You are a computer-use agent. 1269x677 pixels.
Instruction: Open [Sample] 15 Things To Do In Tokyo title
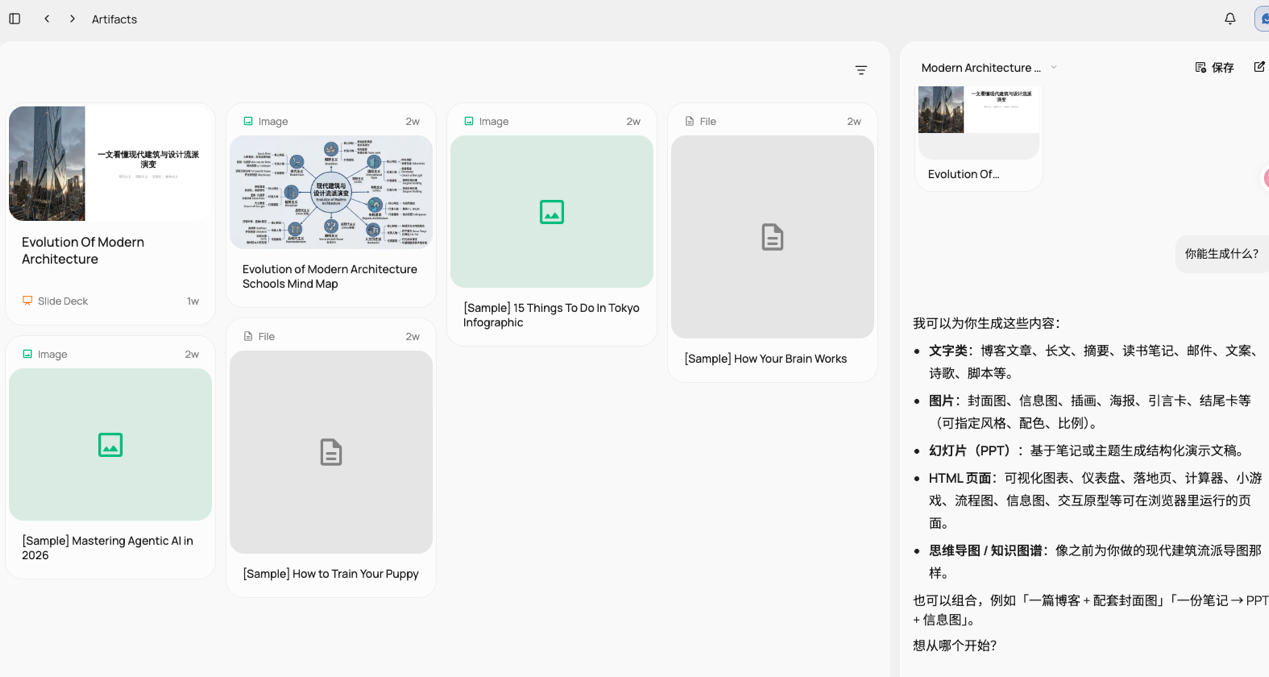[x=551, y=315]
